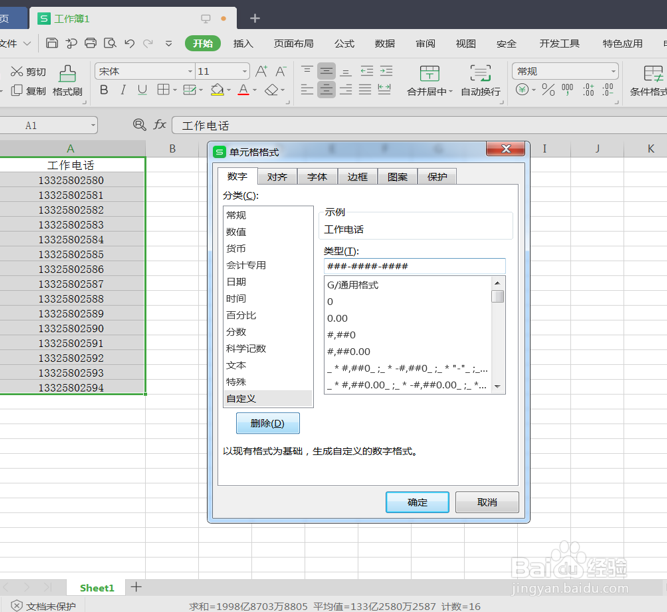Open the fill color dropdown arrow
Image resolution: width=667 pixels, height=612 pixels.
[x=228, y=90]
